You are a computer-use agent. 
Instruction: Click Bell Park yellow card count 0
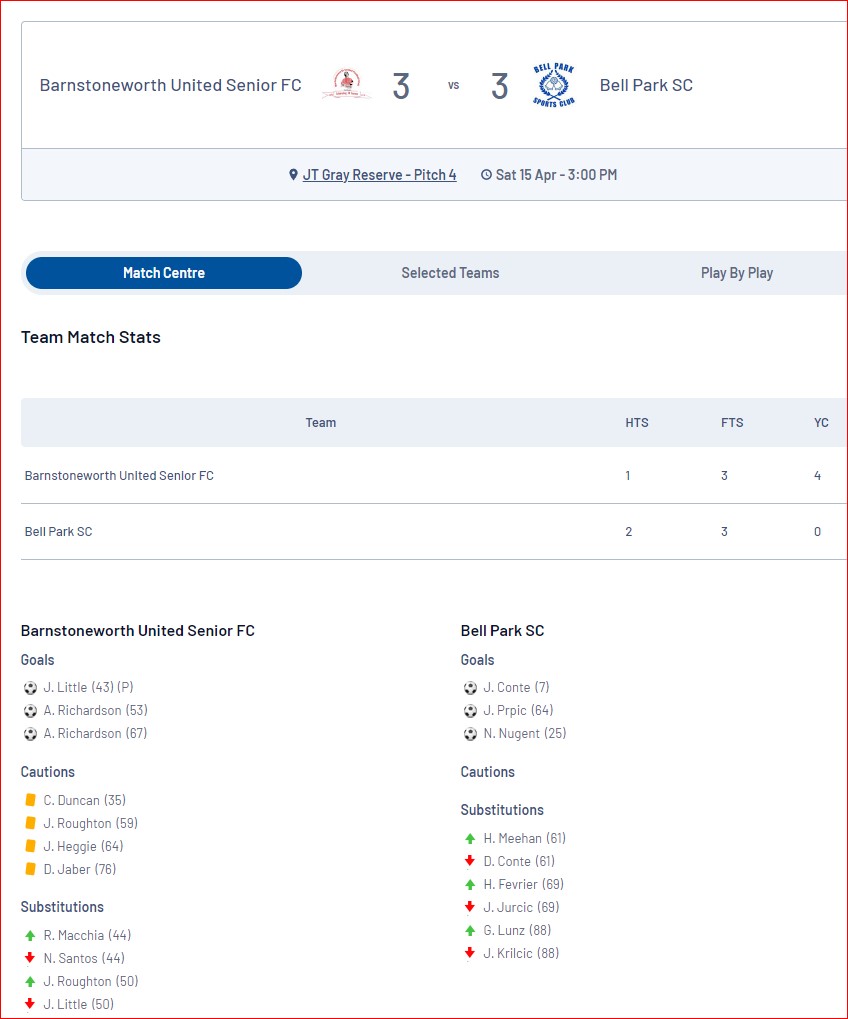tap(817, 532)
